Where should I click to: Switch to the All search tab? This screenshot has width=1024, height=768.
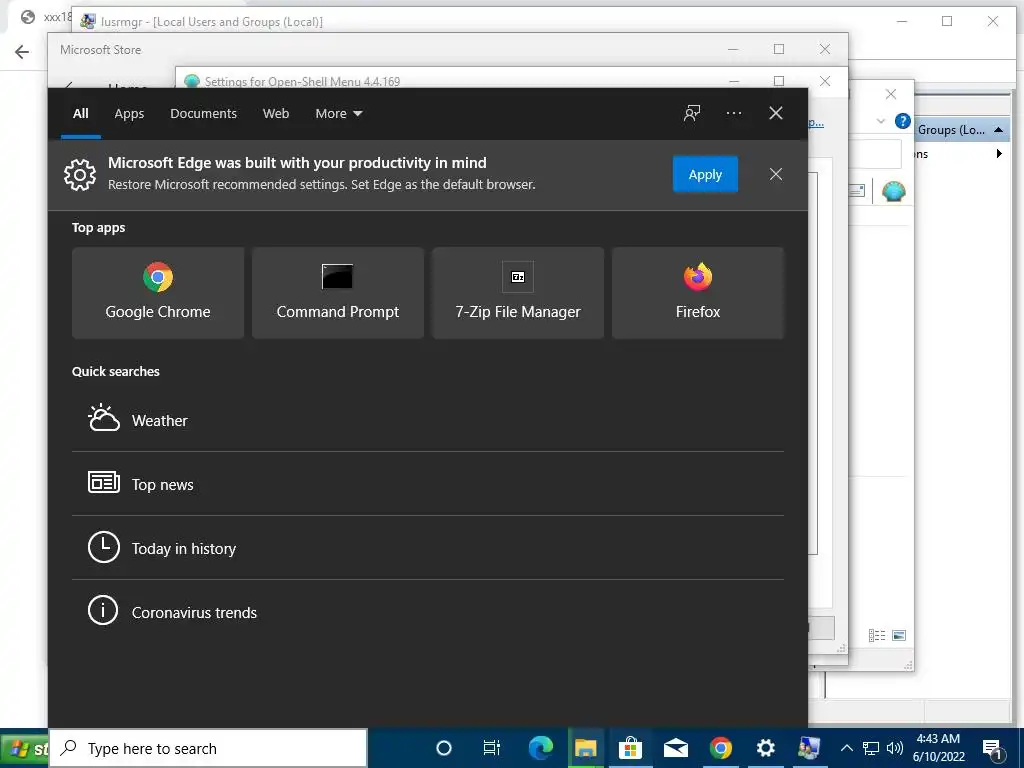pyautogui.click(x=81, y=114)
